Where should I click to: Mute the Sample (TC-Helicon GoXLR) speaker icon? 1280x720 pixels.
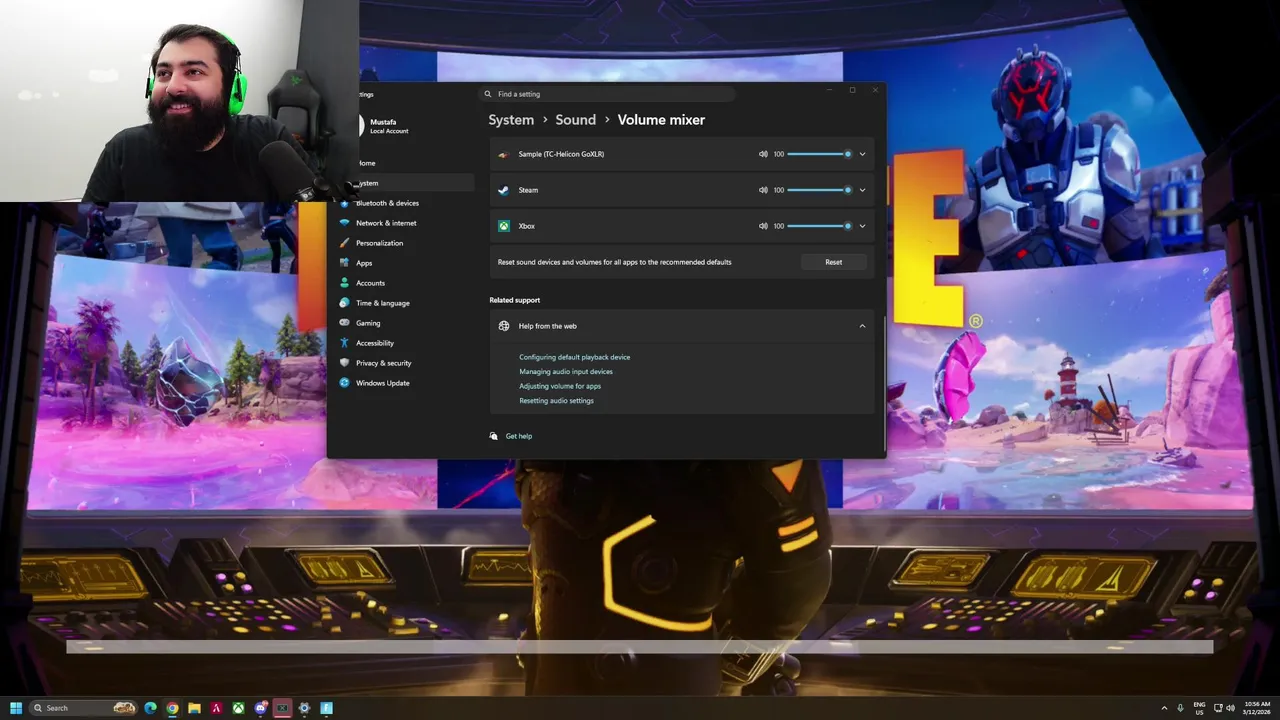point(763,154)
